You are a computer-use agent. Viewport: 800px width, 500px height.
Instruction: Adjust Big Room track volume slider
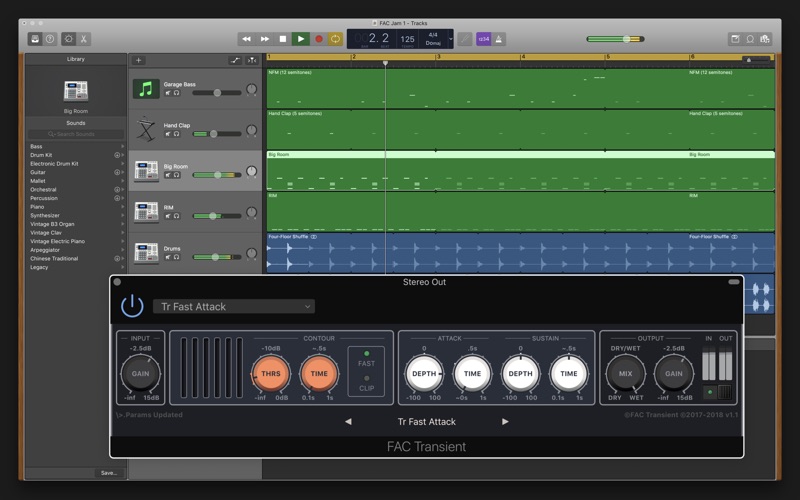217,175
